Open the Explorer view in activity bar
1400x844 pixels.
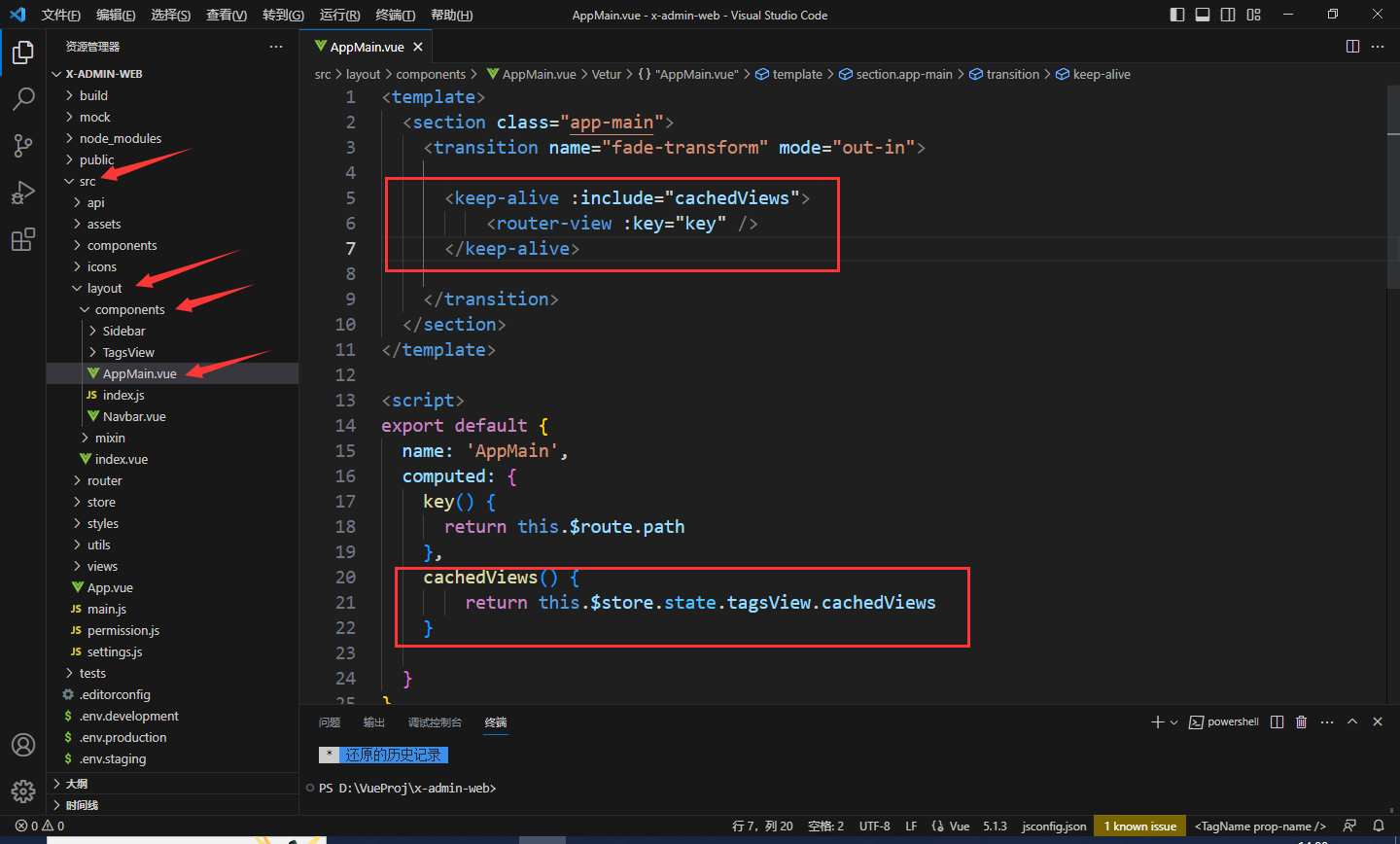click(x=23, y=53)
